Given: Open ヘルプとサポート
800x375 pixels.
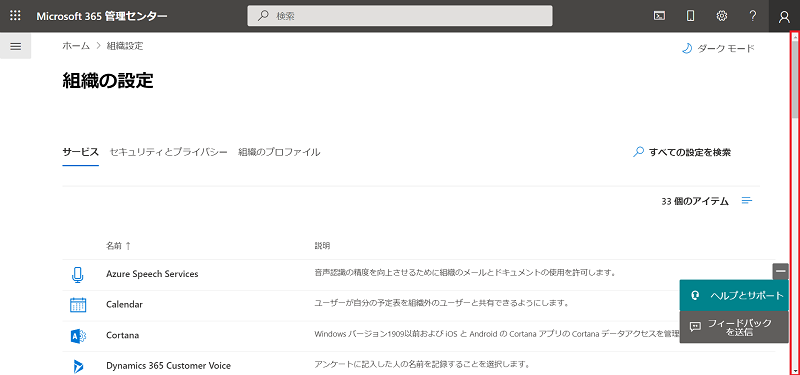Looking at the screenshot, I should (x=734, y=295).
